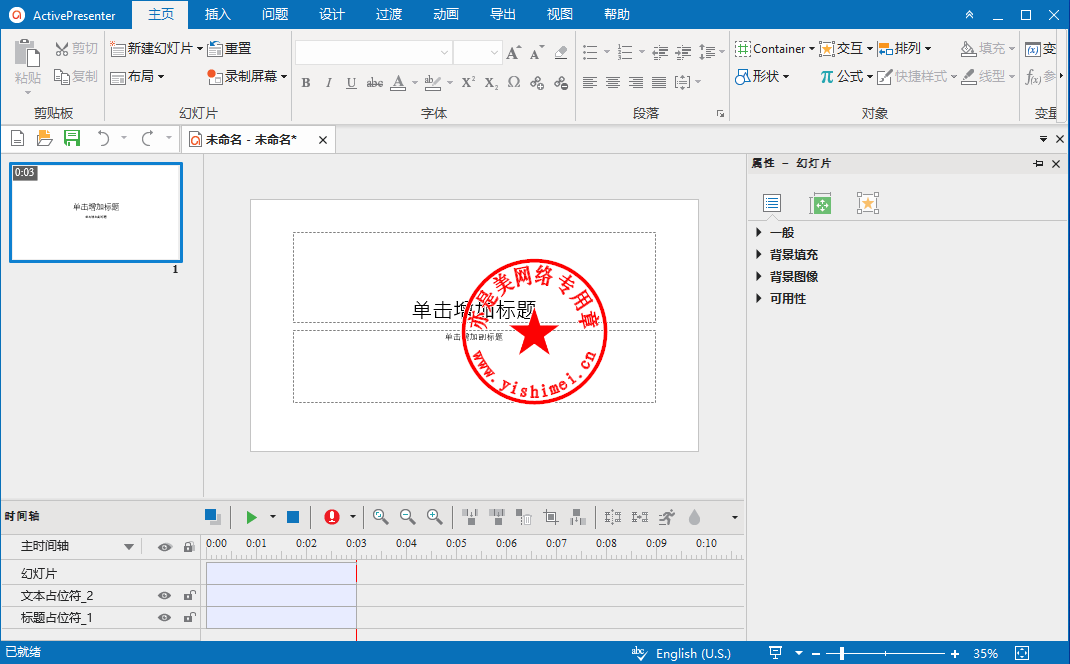The height and width of the screenshot is (664, 1070).
Task: Decrease the font size
Action: 537,53
